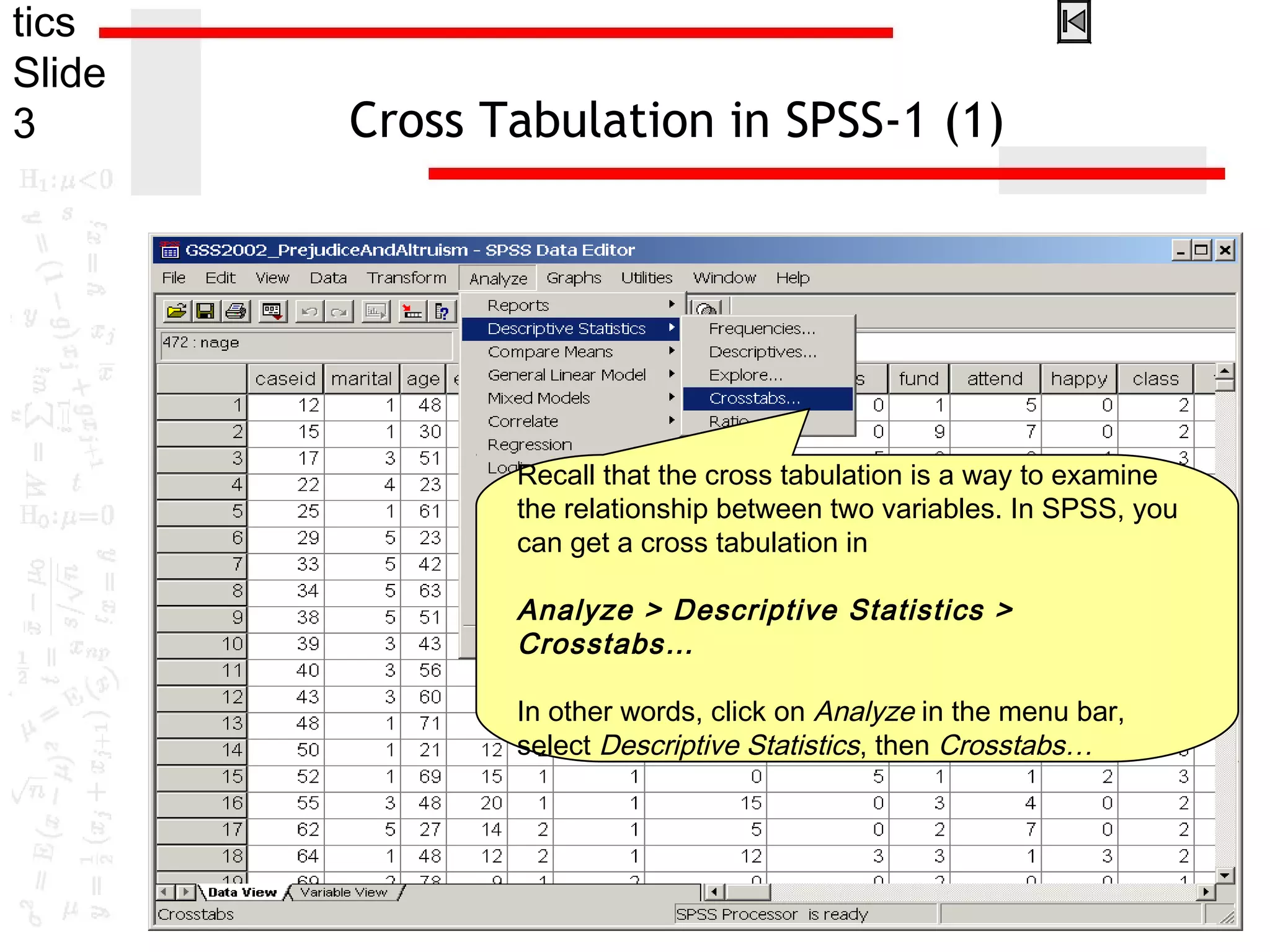The width and height of the screenshot is (1270, 952).
Task: Open the File menu
Action: 174,278
